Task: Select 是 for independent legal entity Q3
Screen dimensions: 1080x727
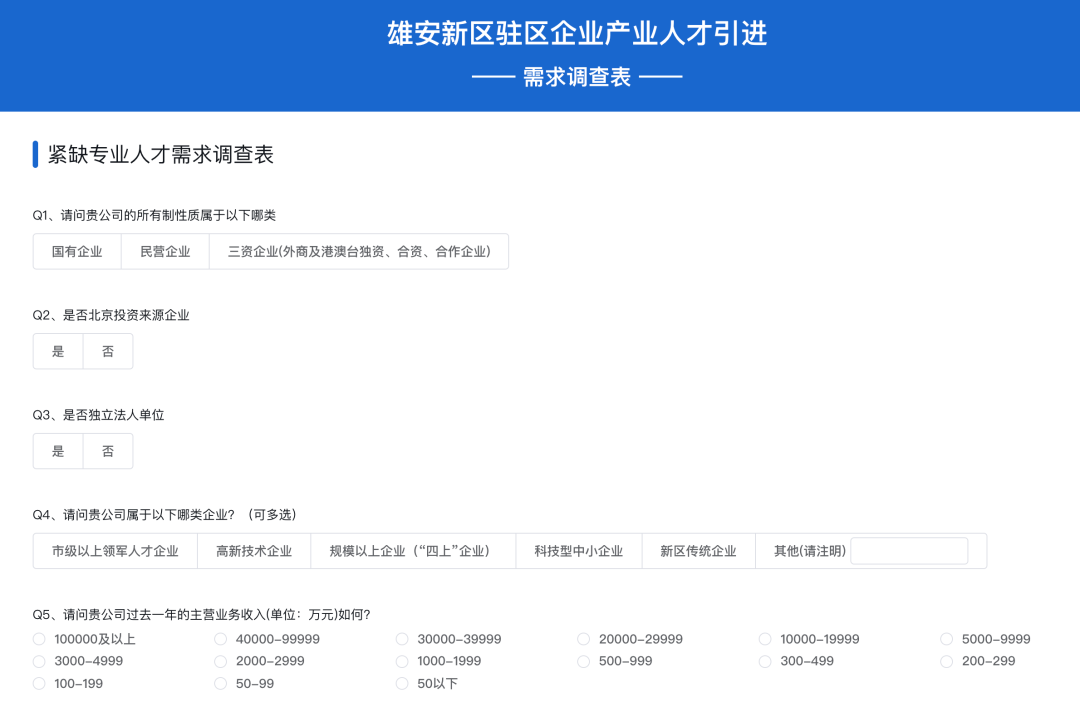Action: 57,451
